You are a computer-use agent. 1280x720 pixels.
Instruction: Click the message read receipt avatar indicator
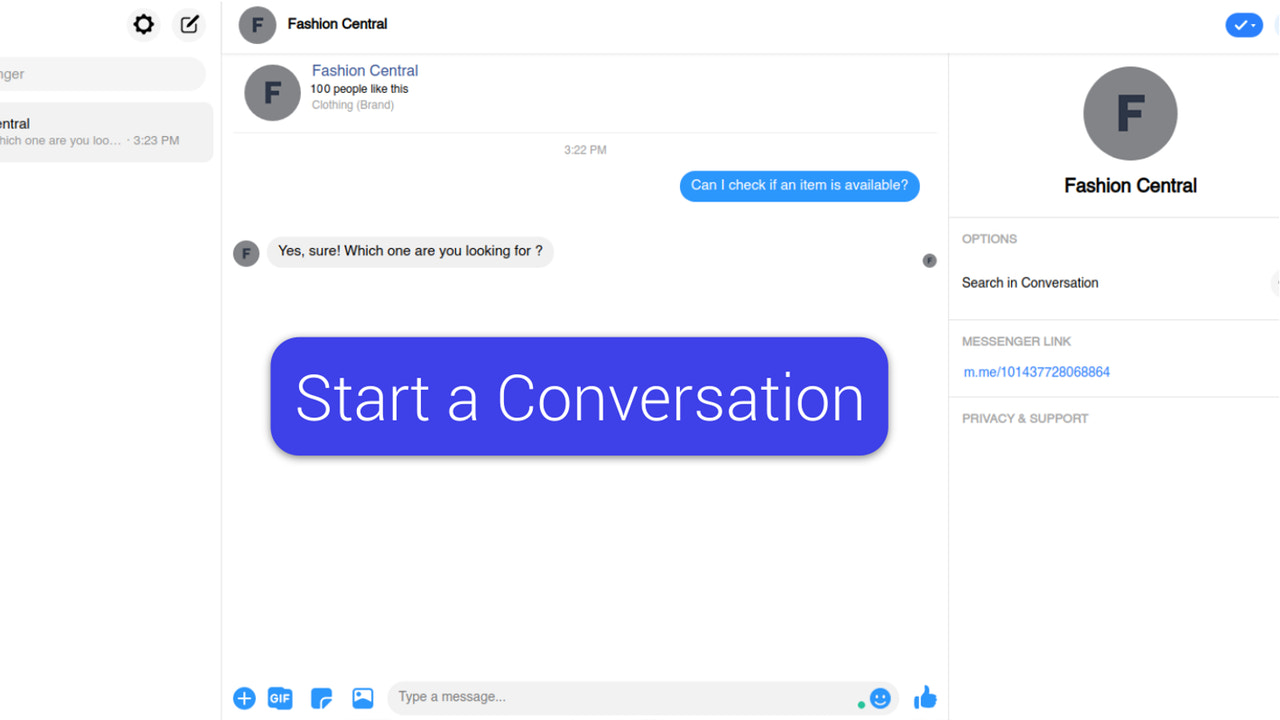click(x=929, y=261)
